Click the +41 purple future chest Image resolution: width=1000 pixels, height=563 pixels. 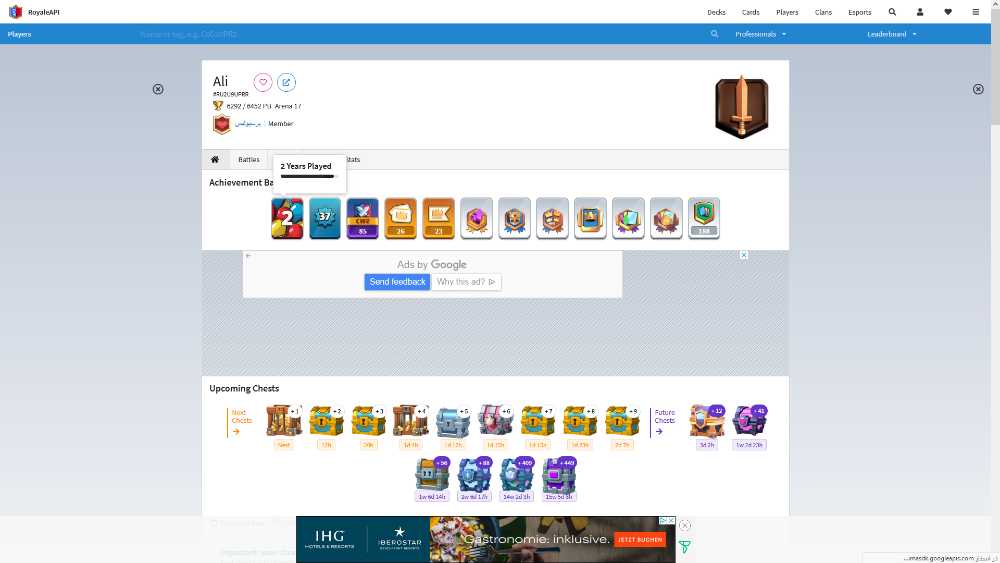click(749, 421)
